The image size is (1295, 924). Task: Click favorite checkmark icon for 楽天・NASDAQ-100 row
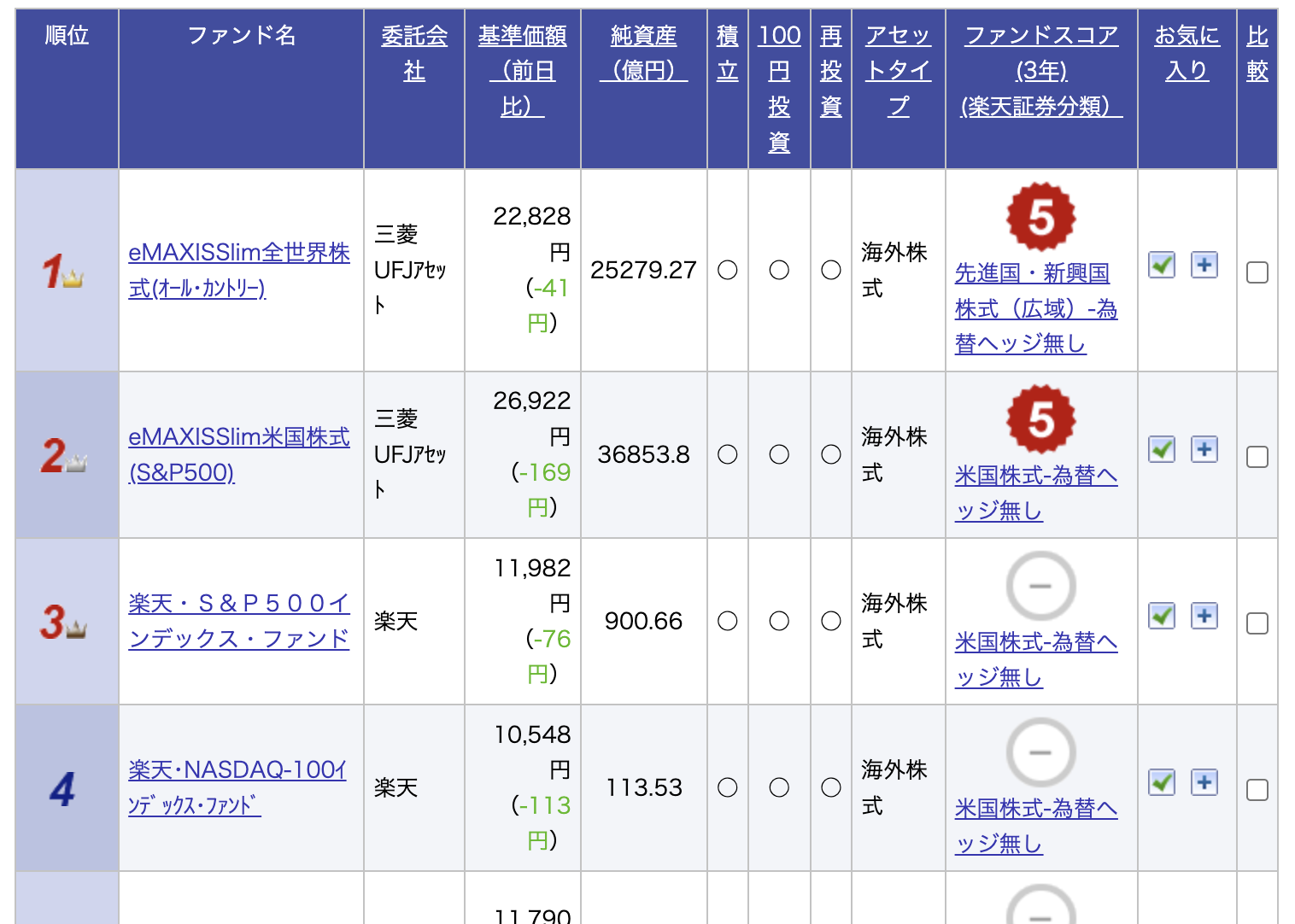click(1162, 782)
